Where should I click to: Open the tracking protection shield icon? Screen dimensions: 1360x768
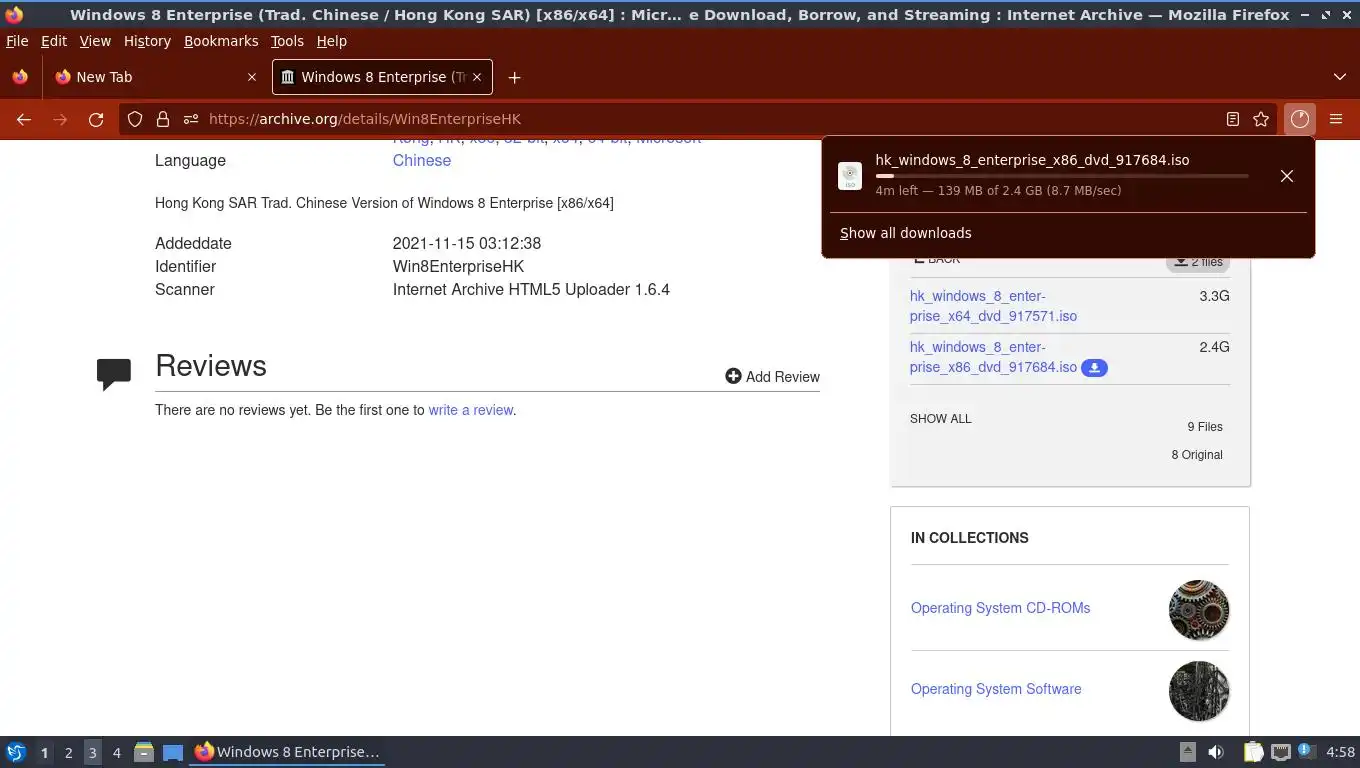(135, 119)
